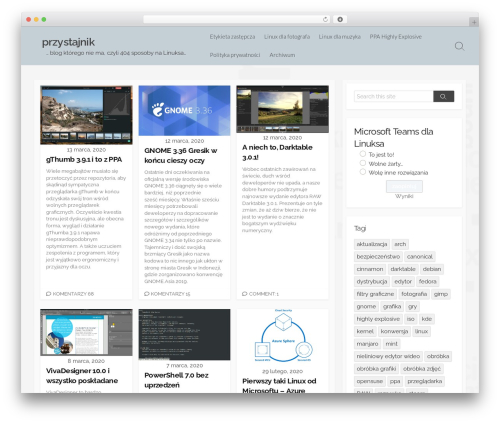The width and height of the screenshot is (500, 423).
Task: Select the 'nieliniowy edytor wideo' tag
Action: pos(388,356)
